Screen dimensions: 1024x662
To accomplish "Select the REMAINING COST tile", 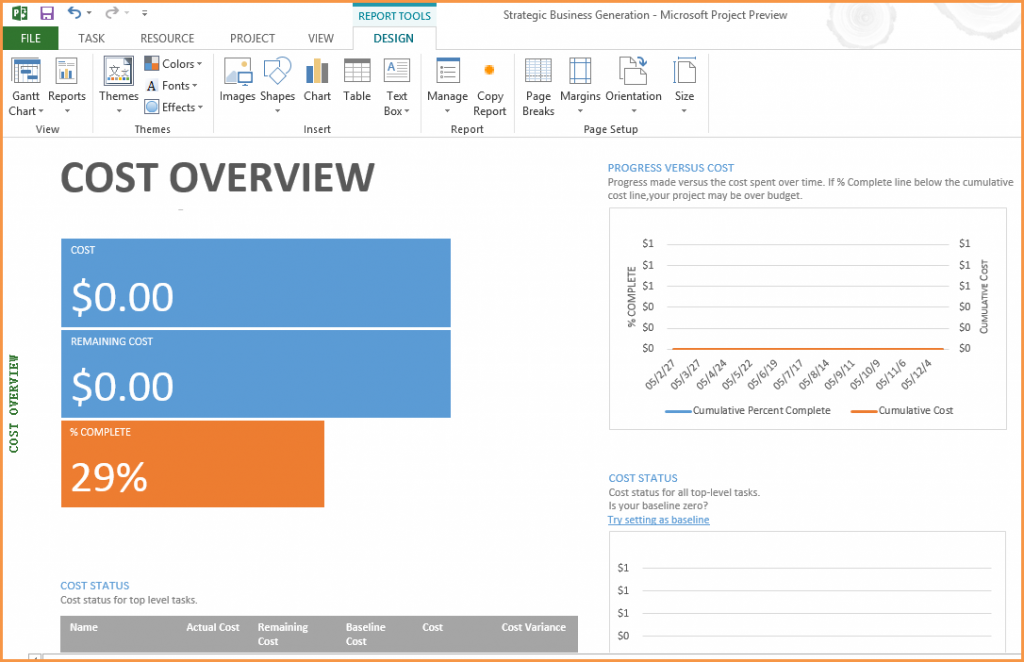I will 255,373.
